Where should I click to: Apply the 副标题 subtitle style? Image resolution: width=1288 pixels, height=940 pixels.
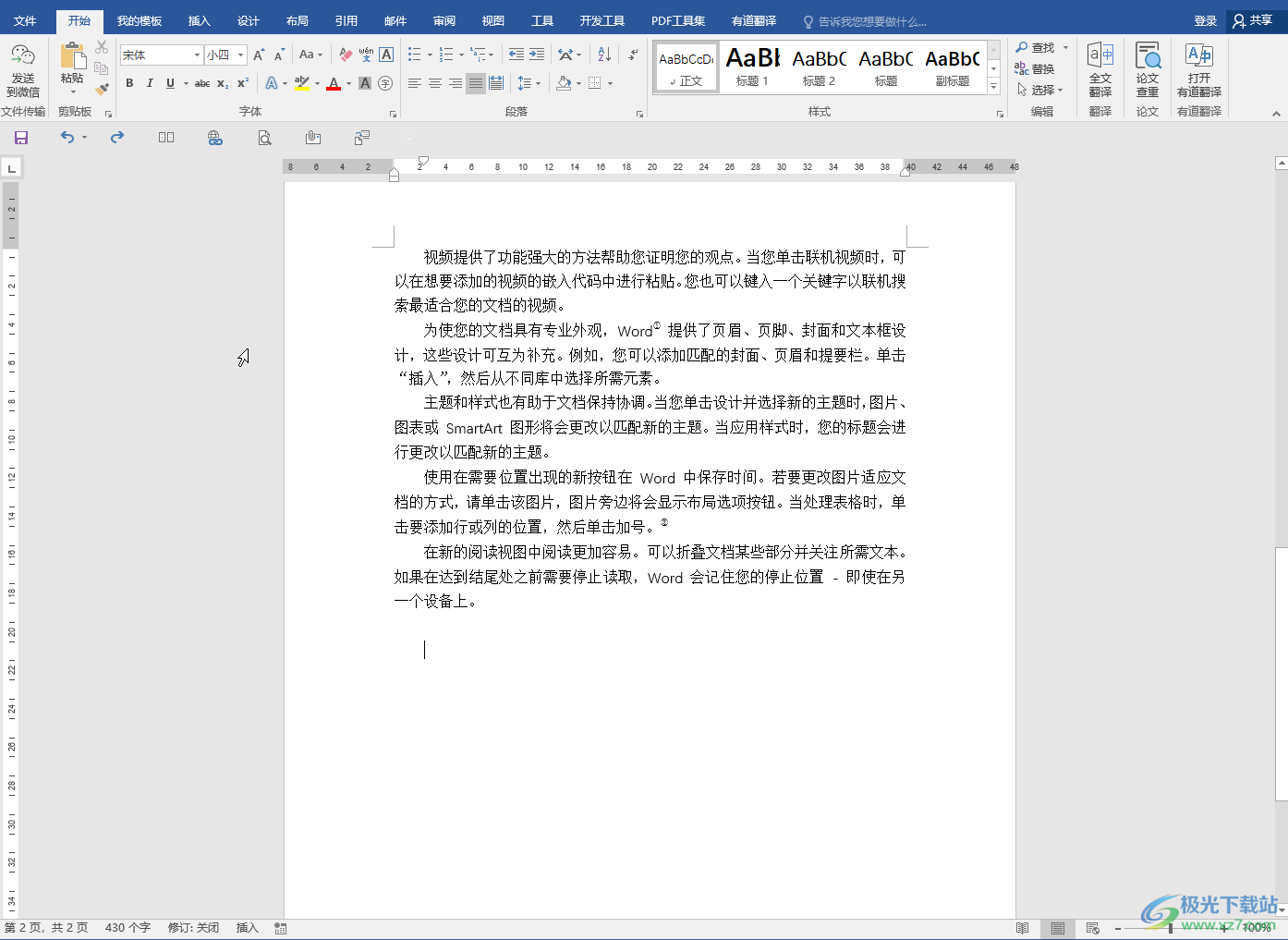tap(953, 67)
